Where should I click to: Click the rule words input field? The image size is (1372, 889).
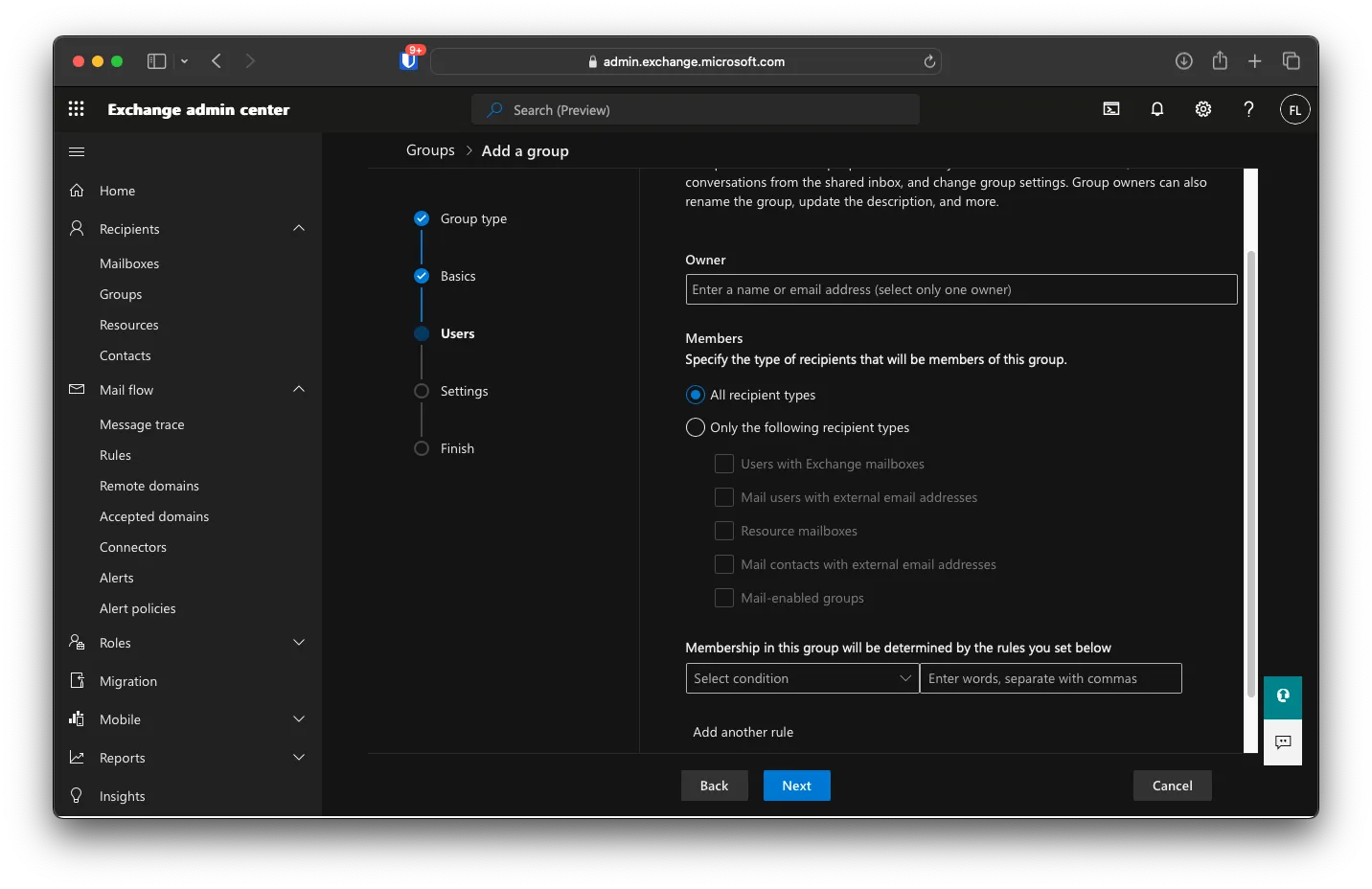coord(1051,678)
